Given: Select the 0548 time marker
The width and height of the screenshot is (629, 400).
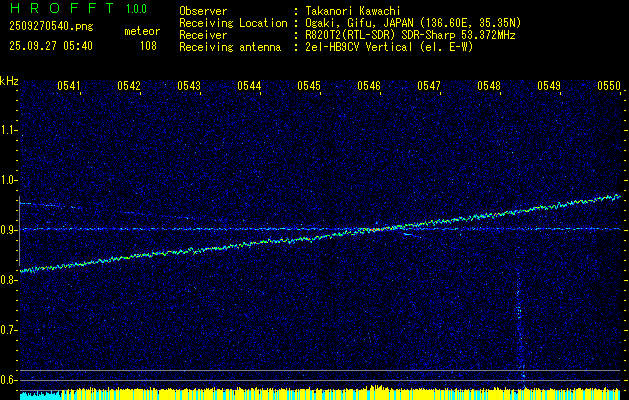Looking at the screenshot, I should coord(489,87).
